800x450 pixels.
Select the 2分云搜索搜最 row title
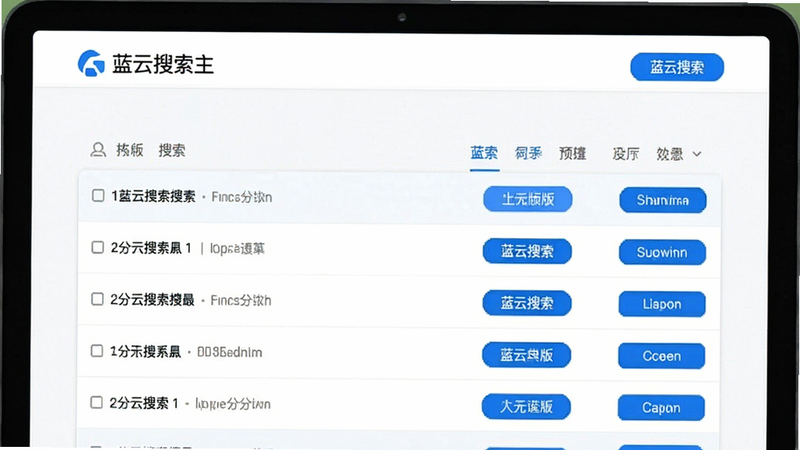tap(152, 300)
